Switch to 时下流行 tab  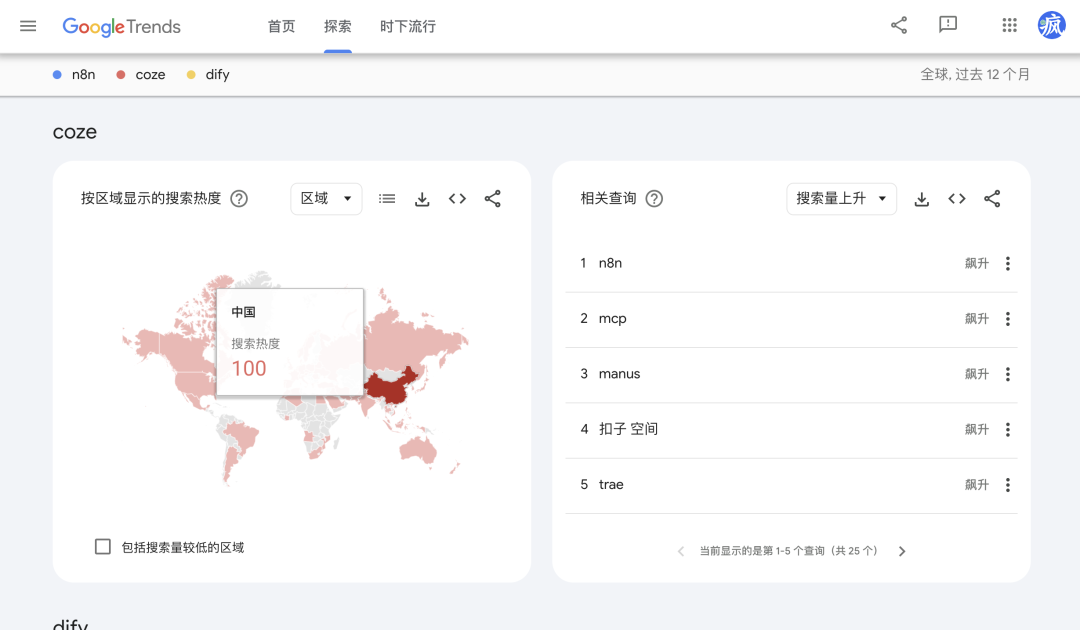408,26
